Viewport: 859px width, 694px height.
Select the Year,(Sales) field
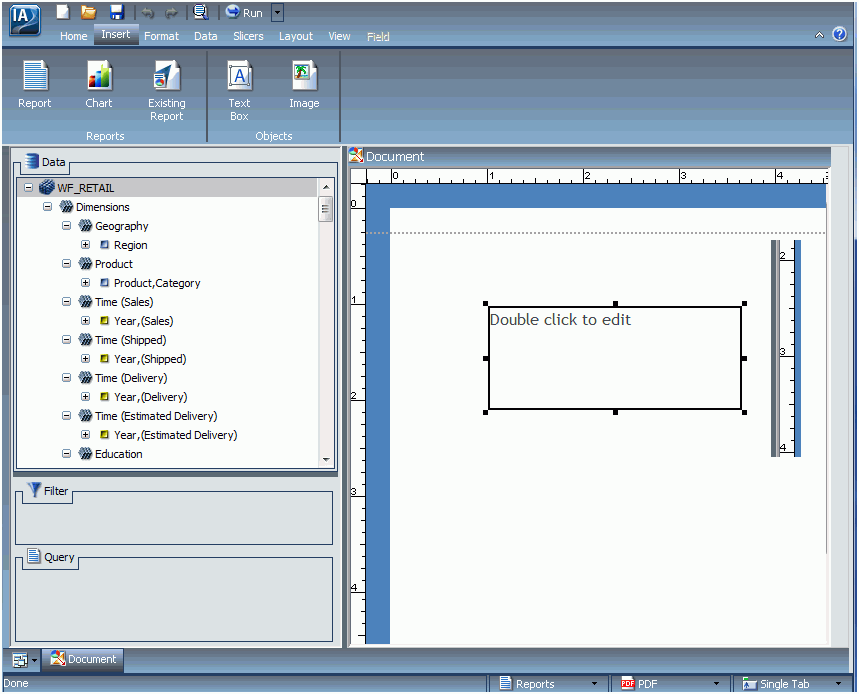(144, 321)
